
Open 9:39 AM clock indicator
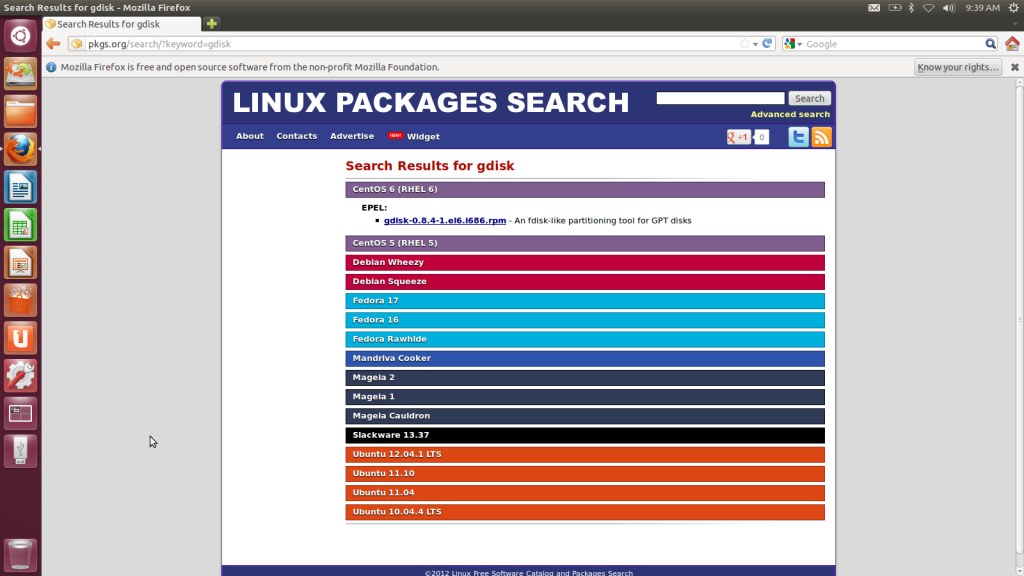[x=982, y=8]
